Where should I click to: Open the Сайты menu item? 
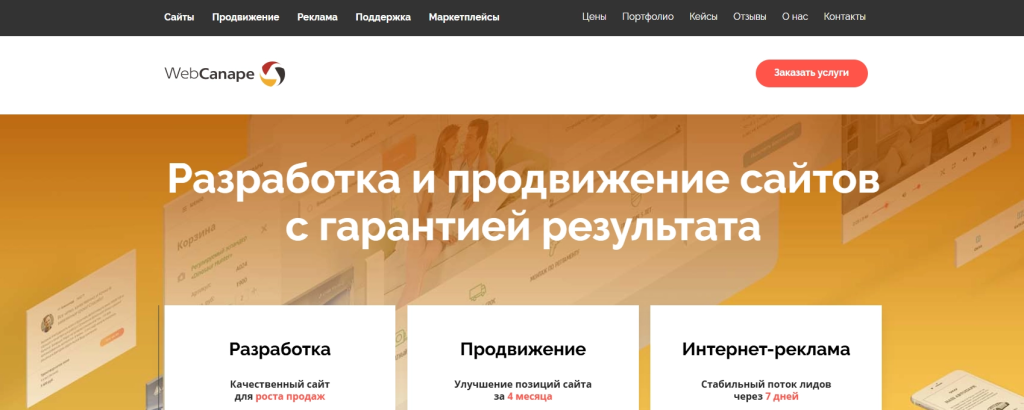tap(179, 17)
